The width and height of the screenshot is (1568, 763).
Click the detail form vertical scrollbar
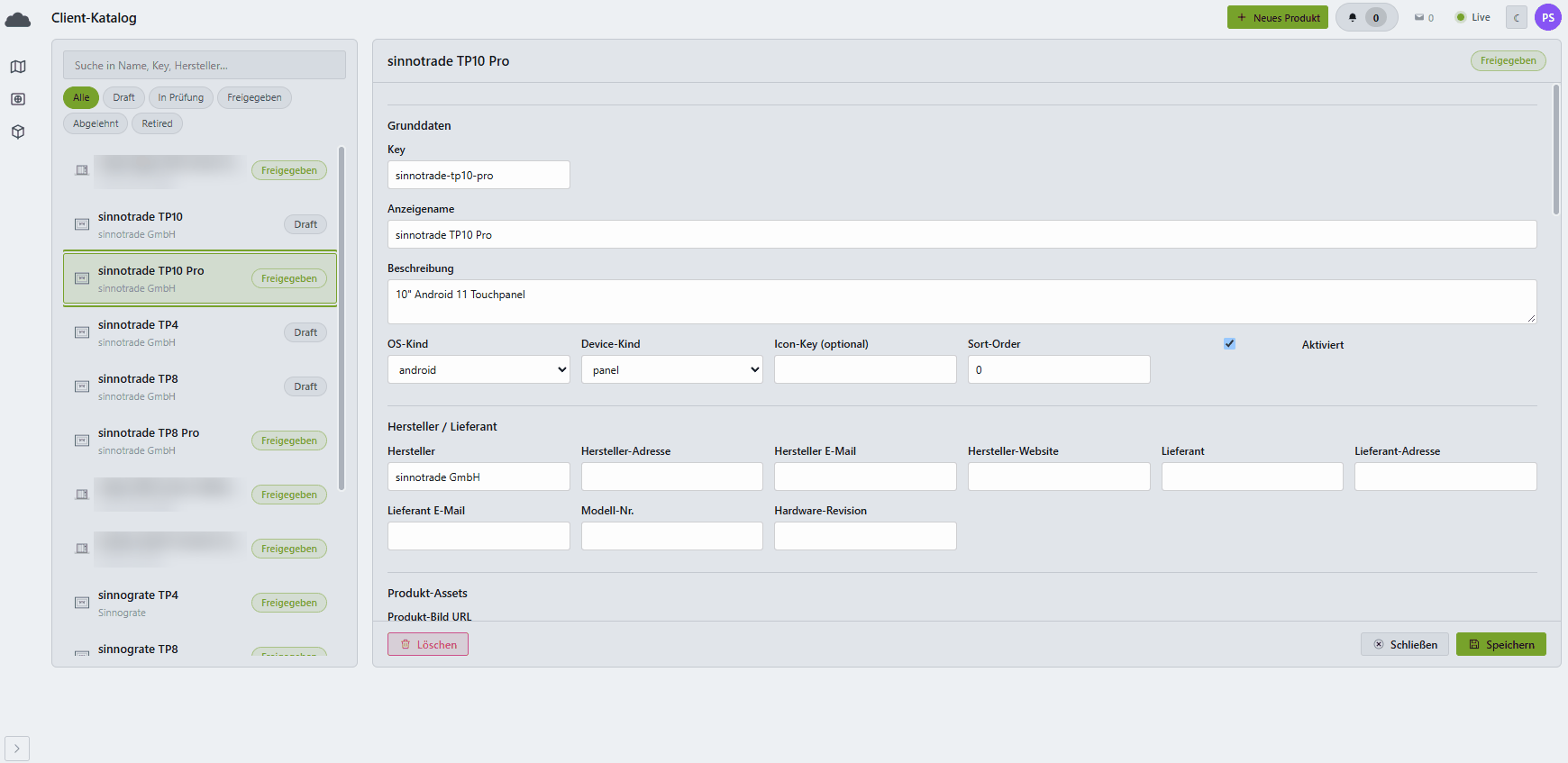pyautogui.click(x=1556, y=150)
